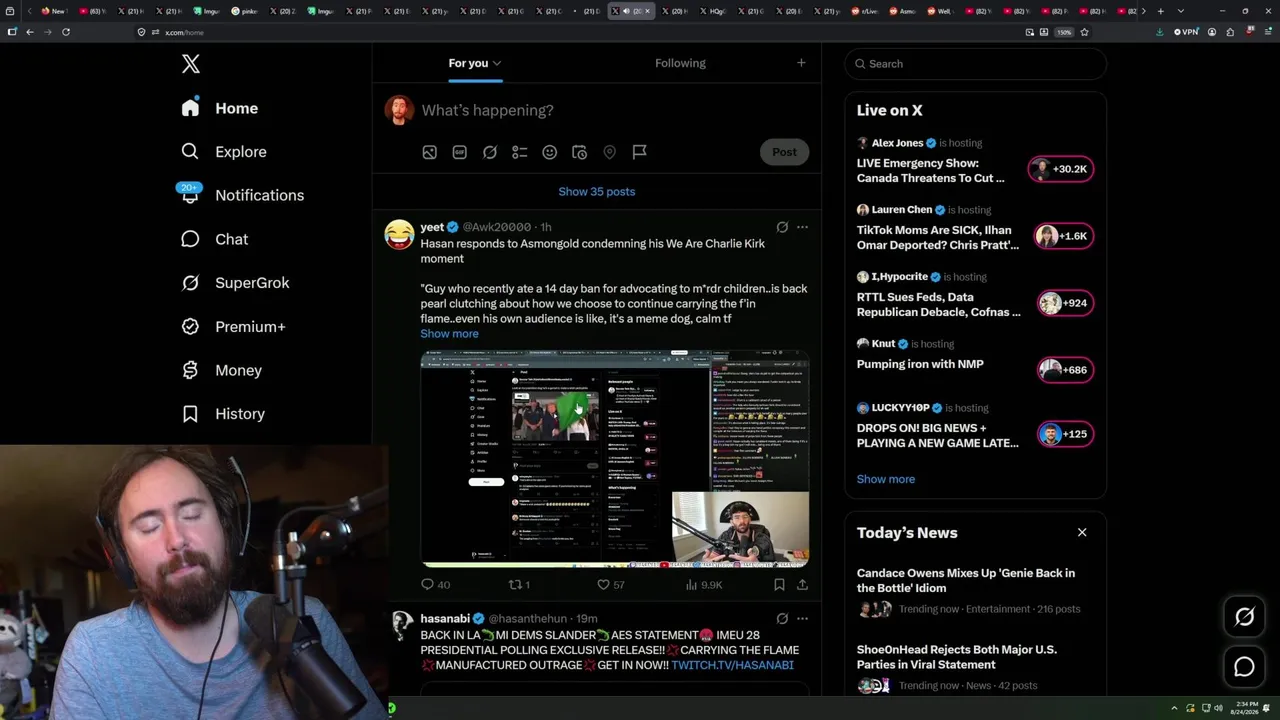
Task: Show 35 new posts
Action: point(597,191)
